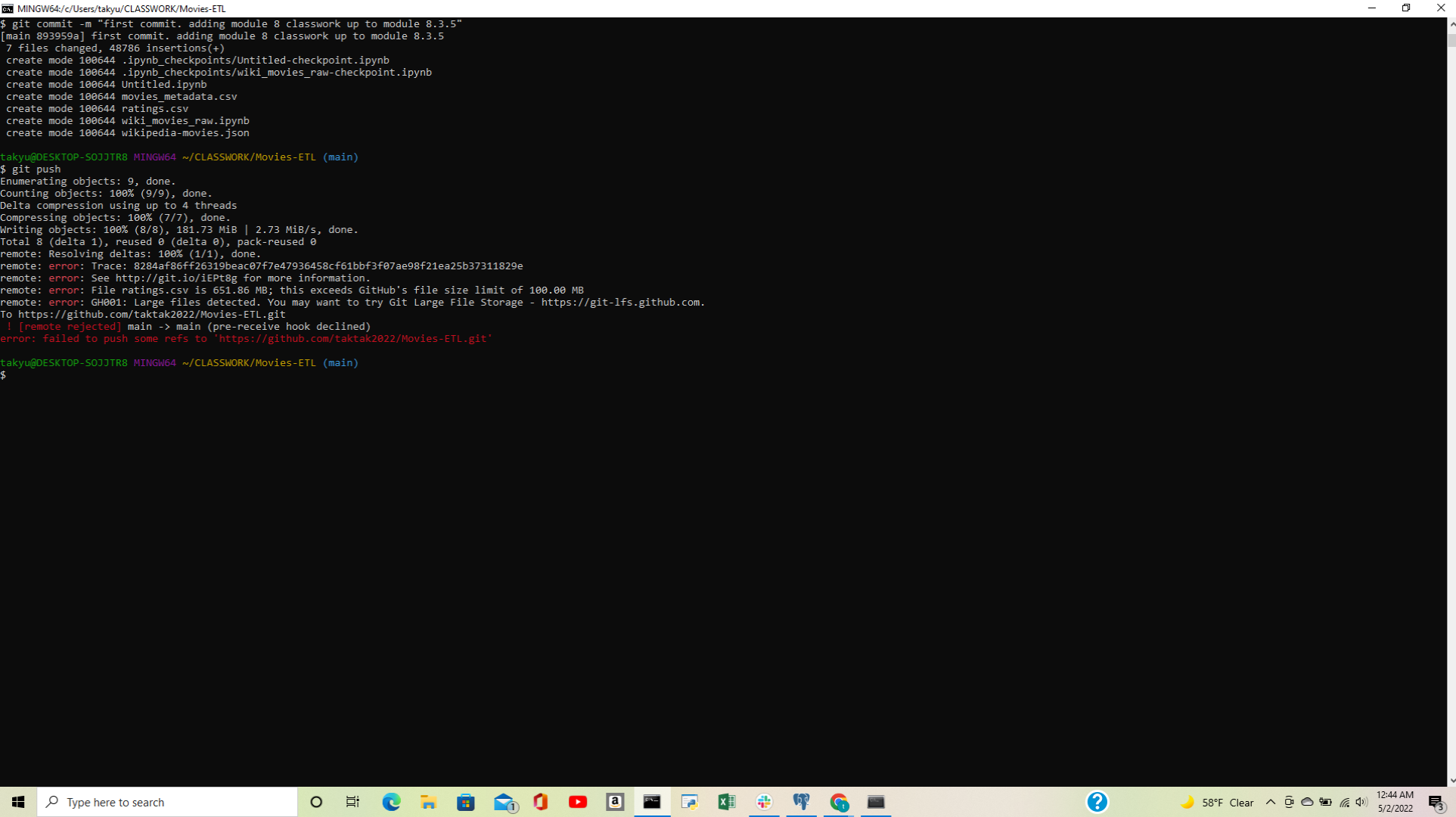The image size is (1456, 817).
Task: Open File Explorer from taskbar
Action: pos(429,802)
